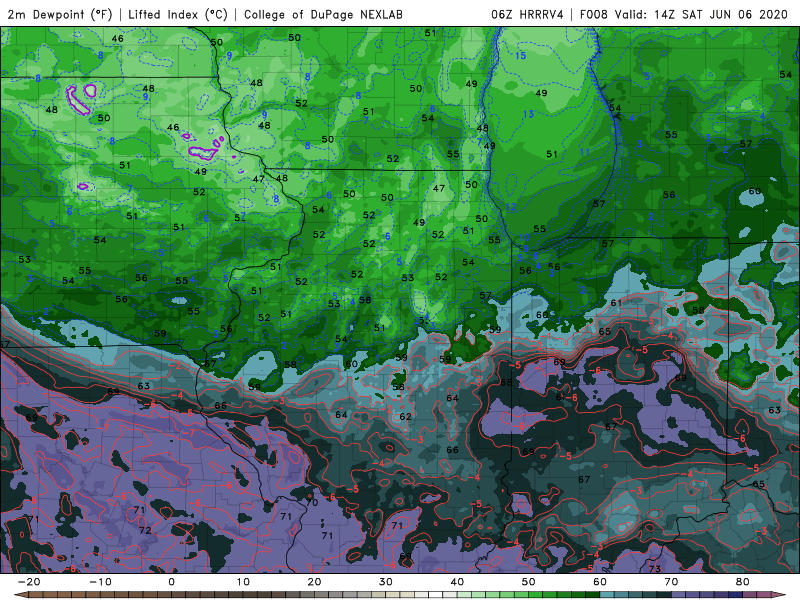Click the blue lifted index value 13
Viewport: 800px width, 600px height.
(x=528, y=114)
